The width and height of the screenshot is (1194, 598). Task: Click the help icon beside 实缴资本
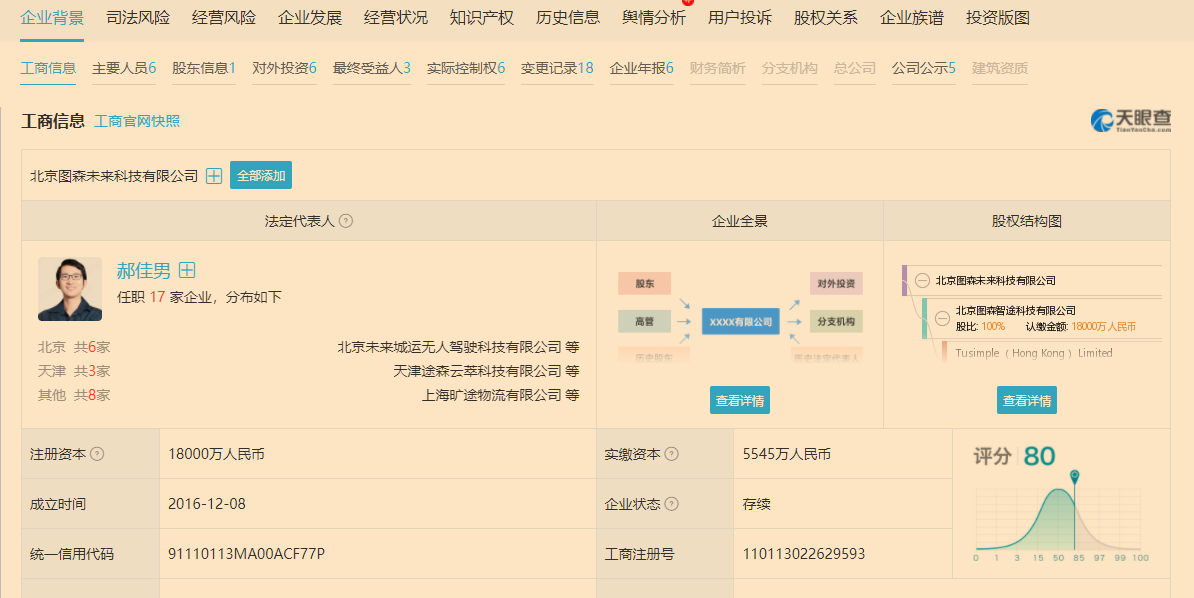[x=672, y=454]
